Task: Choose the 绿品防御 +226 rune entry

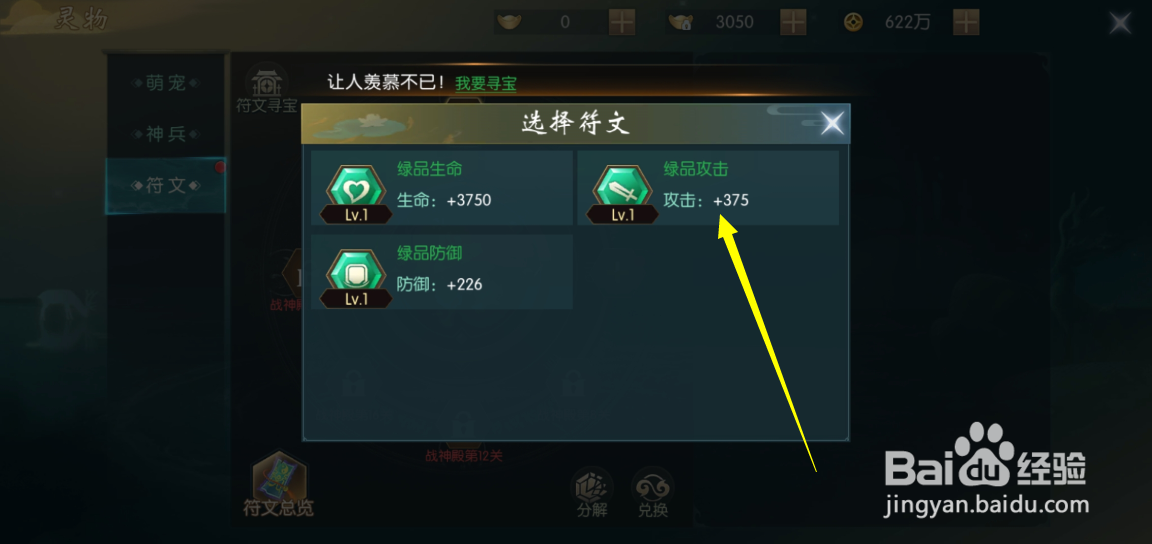Action: (x=442, y=272)
